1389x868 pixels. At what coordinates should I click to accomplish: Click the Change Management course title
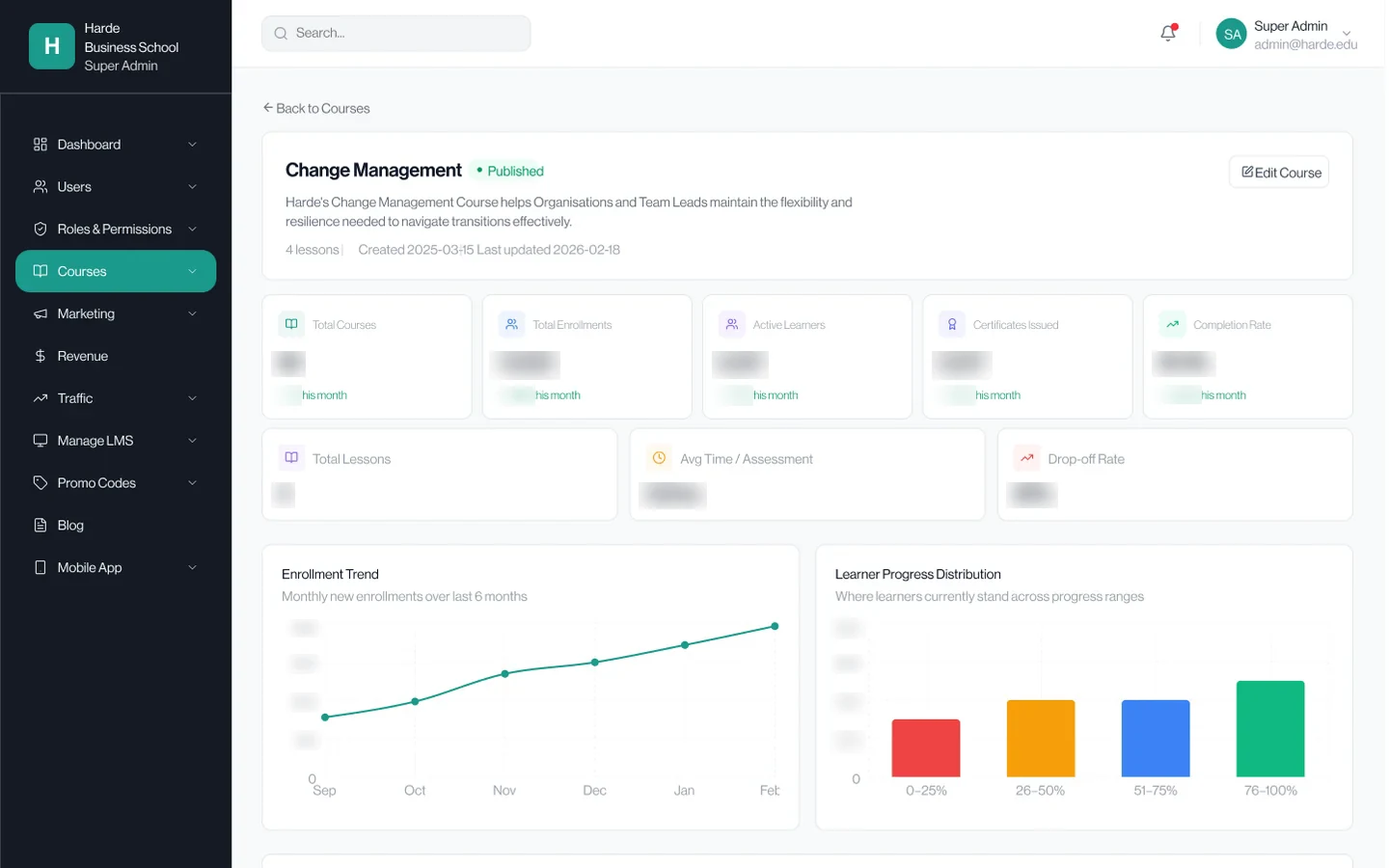[373, 170]
